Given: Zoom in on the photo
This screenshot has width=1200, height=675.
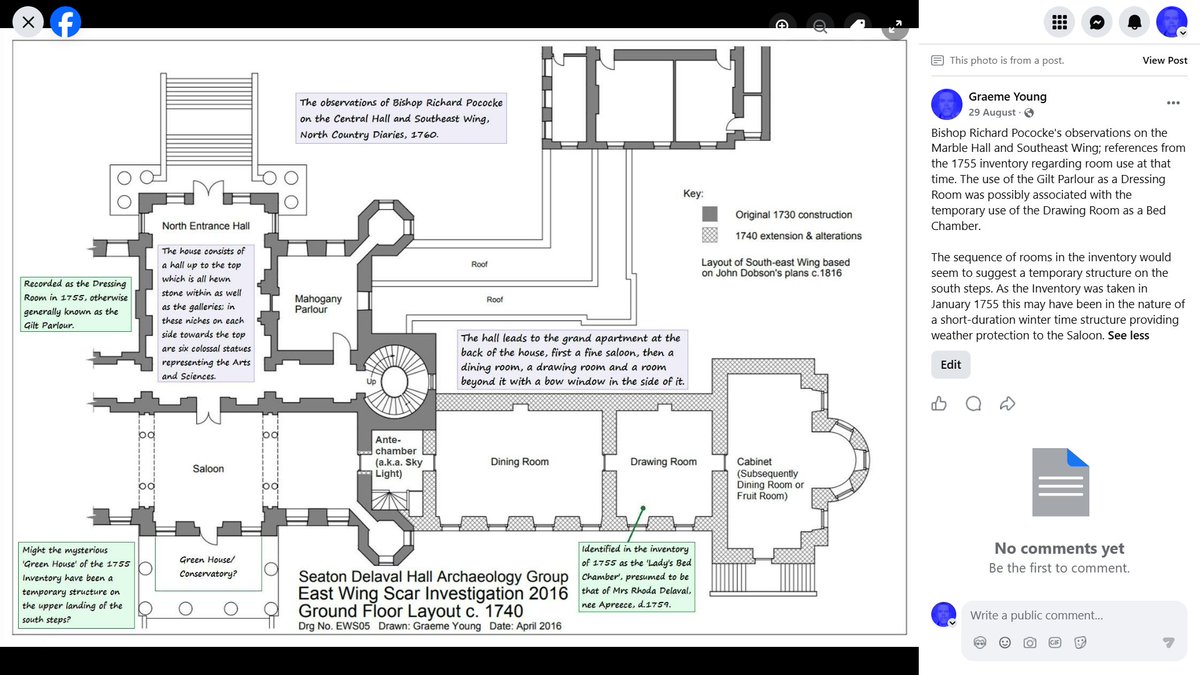Looking at the screenshot, I should click(x=782, y=25).
